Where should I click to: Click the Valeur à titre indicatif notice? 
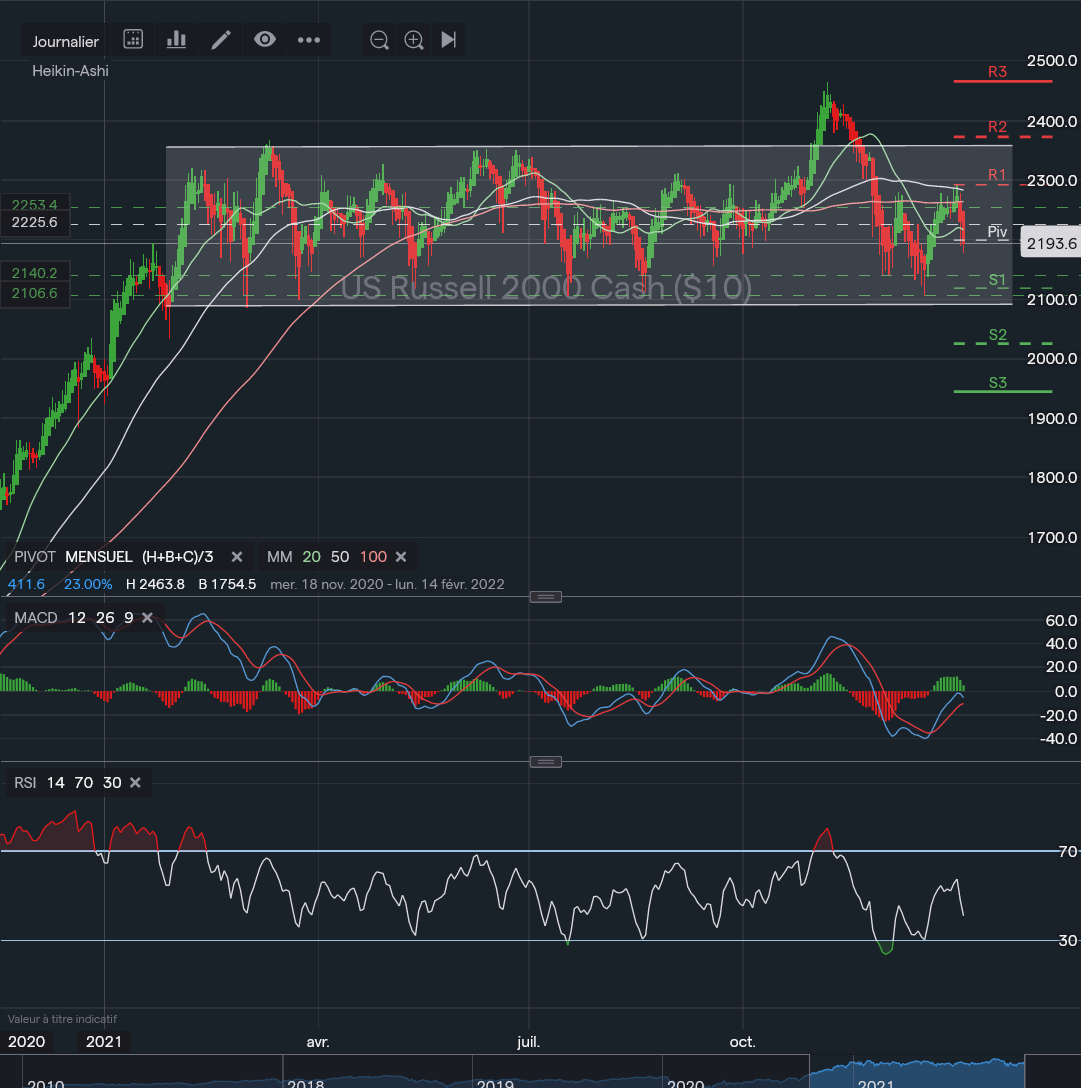pyautogui.click(x=62, y=1019)
